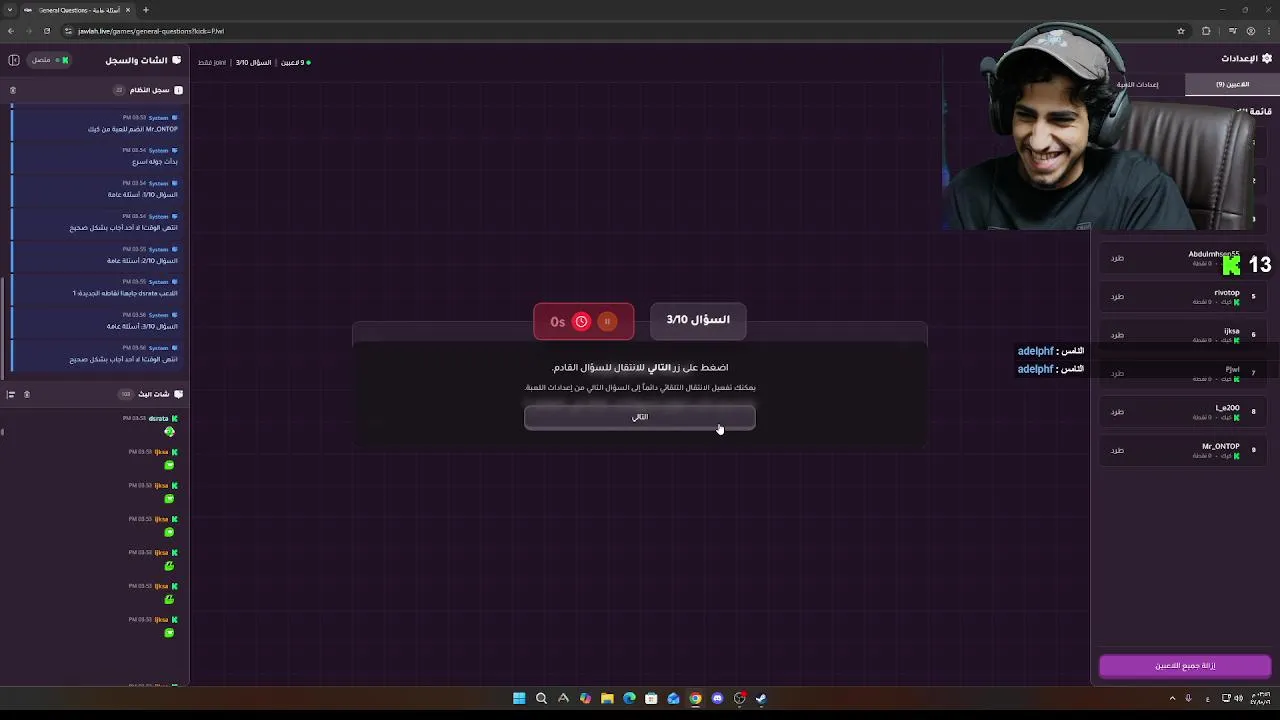Click the إزالة جميع اللاعبين remove-all button
This screenshot has height=720, width=1280.
click(x=1185, y=666)
